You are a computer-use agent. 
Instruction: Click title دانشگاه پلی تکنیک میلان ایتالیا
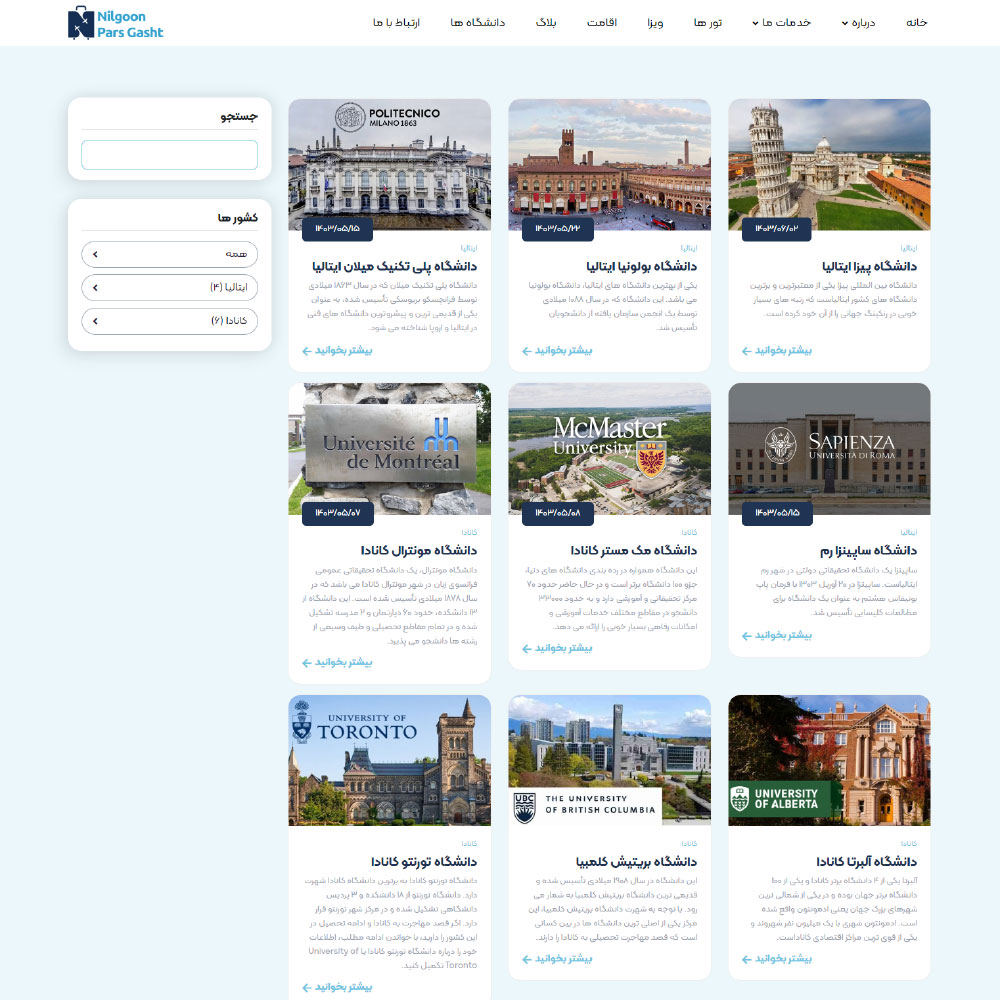click(394, 266)
